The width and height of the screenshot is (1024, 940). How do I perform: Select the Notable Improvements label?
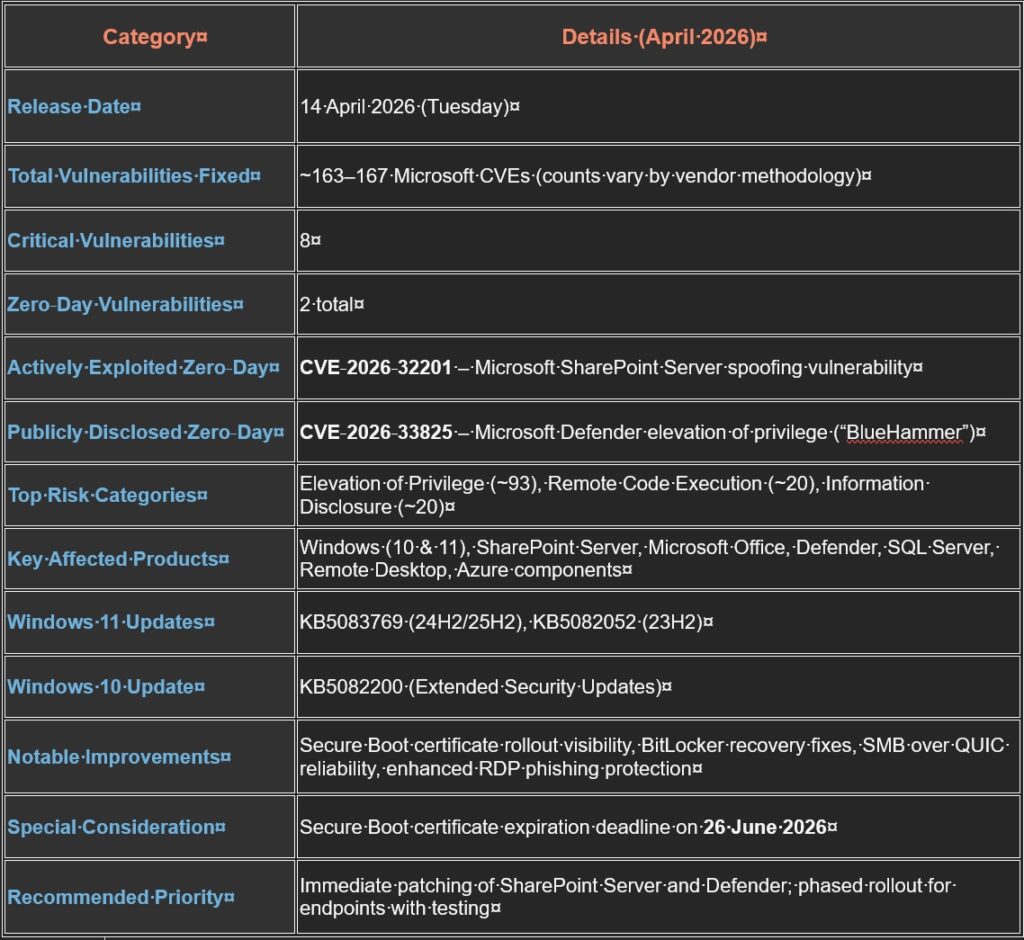click(x=113, y=757)
